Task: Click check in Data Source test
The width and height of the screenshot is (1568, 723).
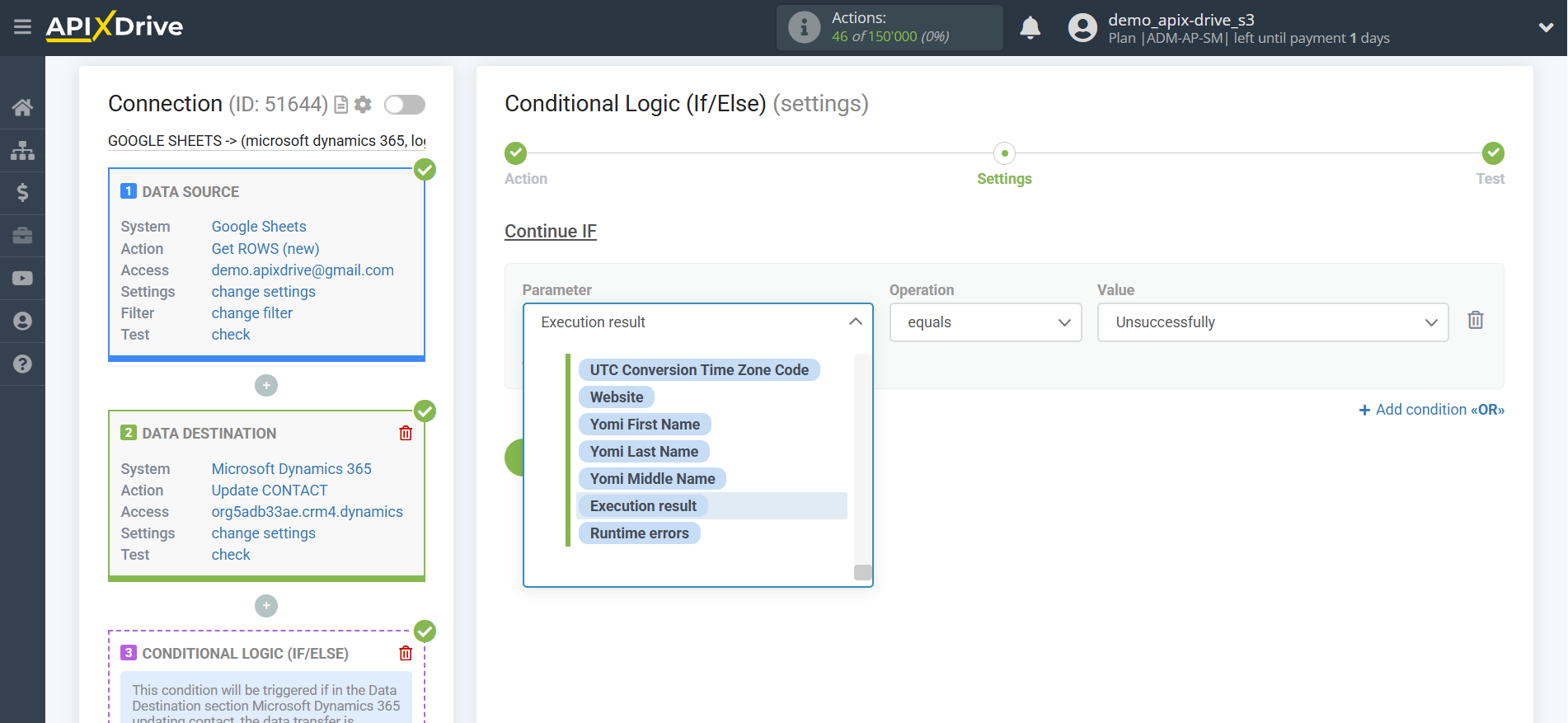Action: pos(231,335)
